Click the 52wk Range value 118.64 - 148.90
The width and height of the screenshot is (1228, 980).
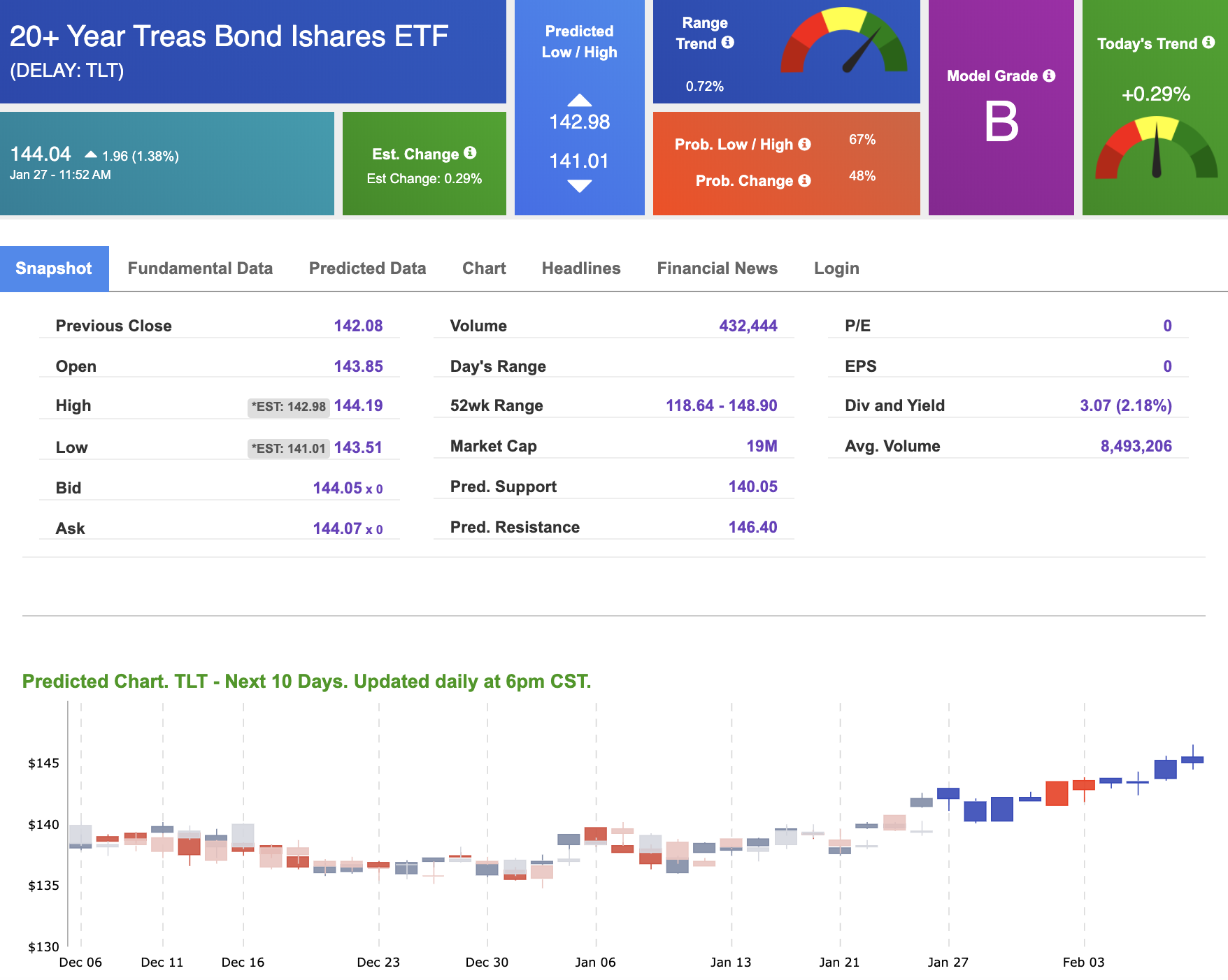(721, 405)
